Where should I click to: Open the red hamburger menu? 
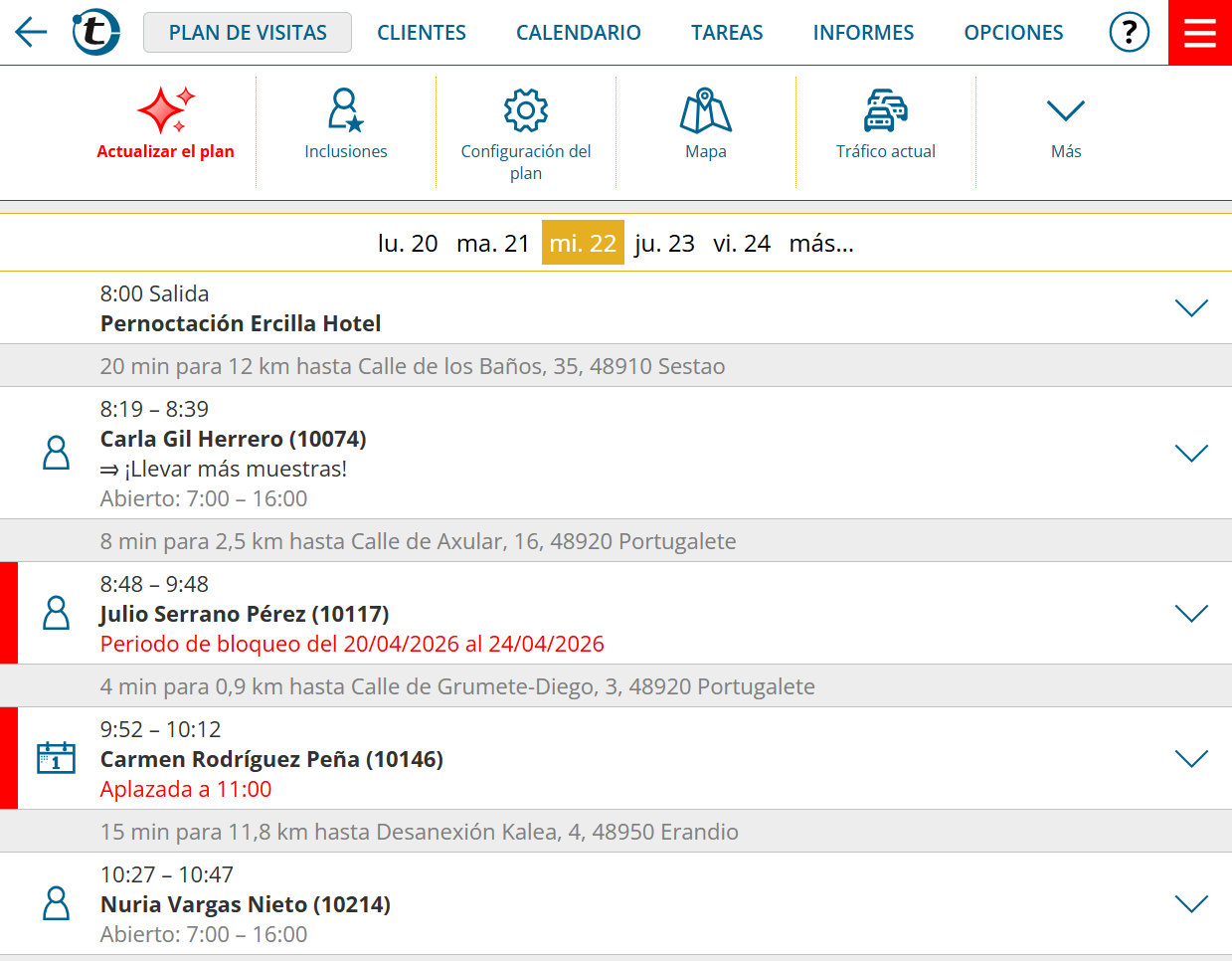1200,33
